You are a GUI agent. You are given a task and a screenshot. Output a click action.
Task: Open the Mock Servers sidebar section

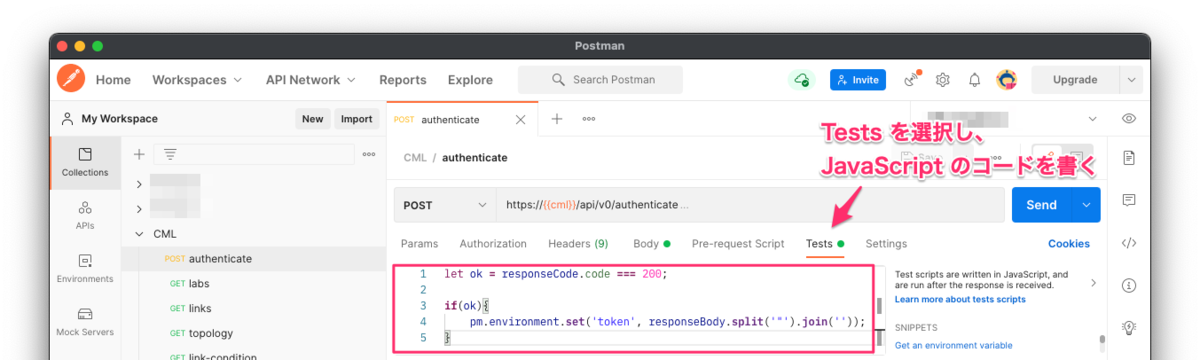85,320
